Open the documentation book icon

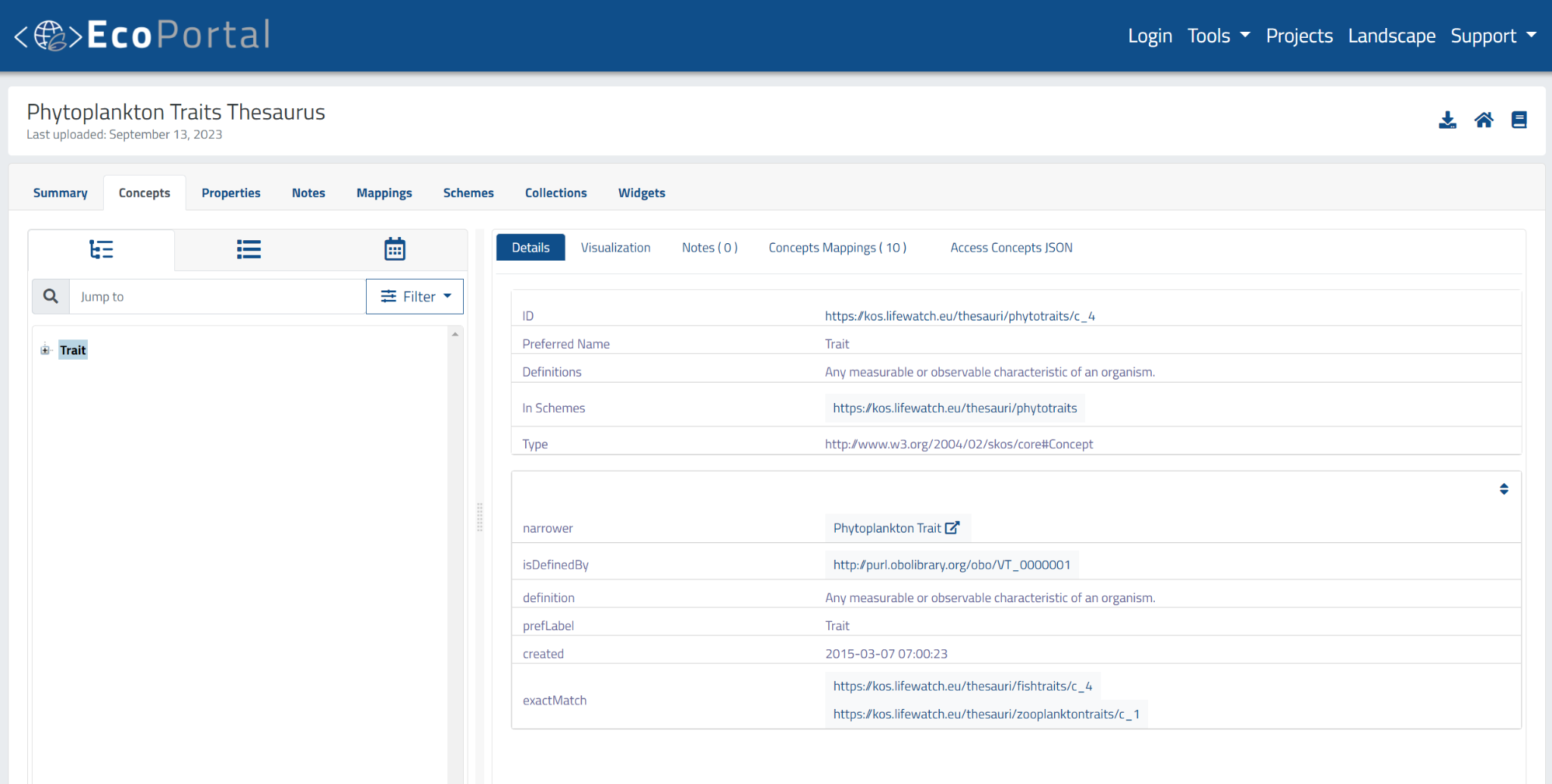click(1519, 119)
